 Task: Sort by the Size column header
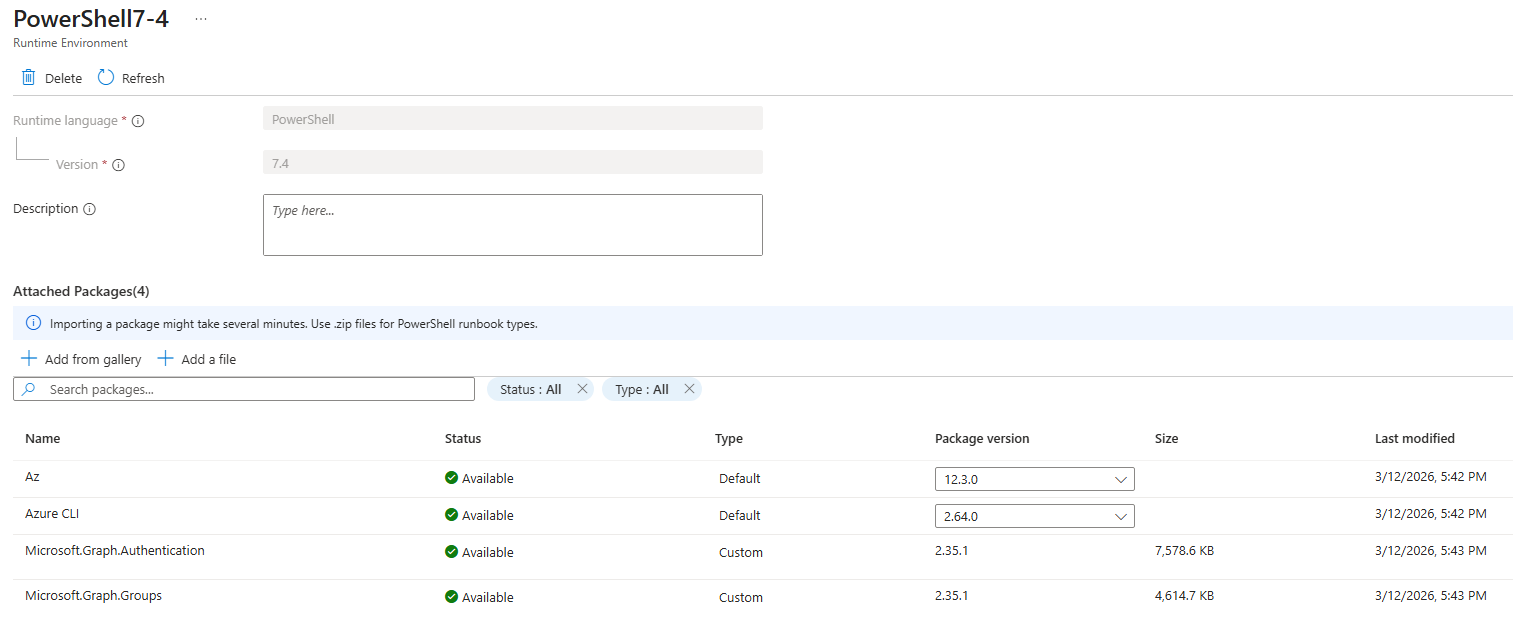coord(1167,439)
